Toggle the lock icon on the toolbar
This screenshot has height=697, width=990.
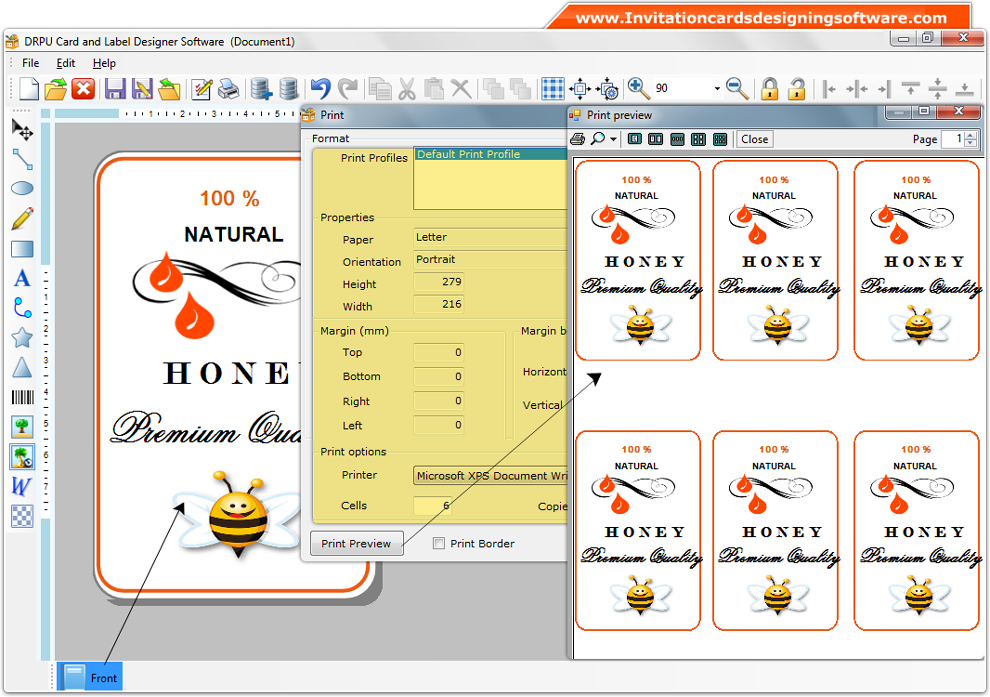(768, 88)
